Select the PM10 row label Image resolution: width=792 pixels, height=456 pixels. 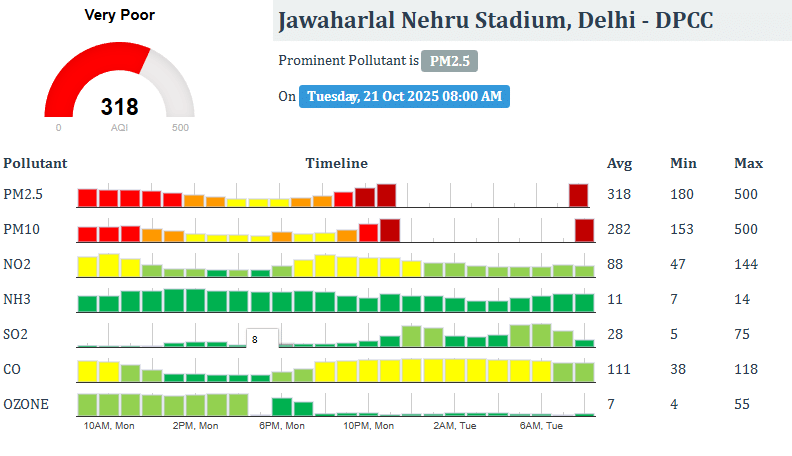point(22,230)
